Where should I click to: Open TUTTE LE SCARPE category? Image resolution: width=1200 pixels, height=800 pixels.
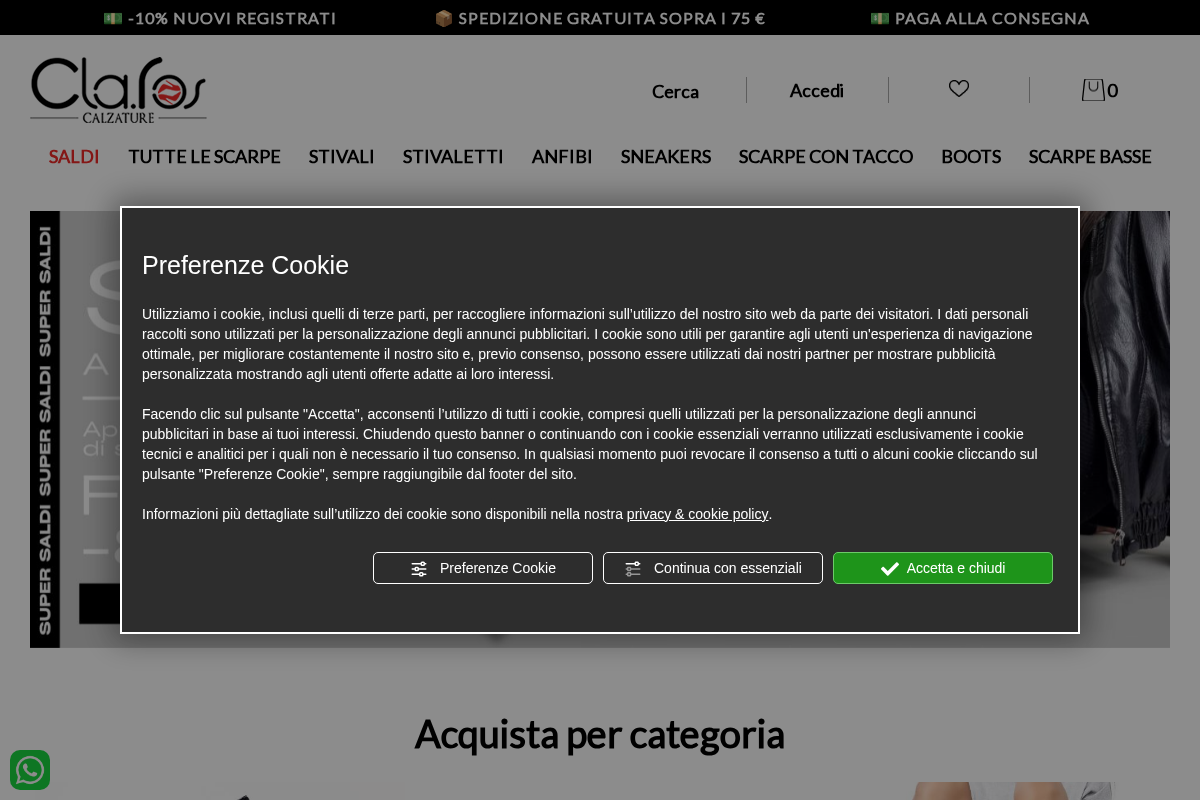tap(204, 156)
